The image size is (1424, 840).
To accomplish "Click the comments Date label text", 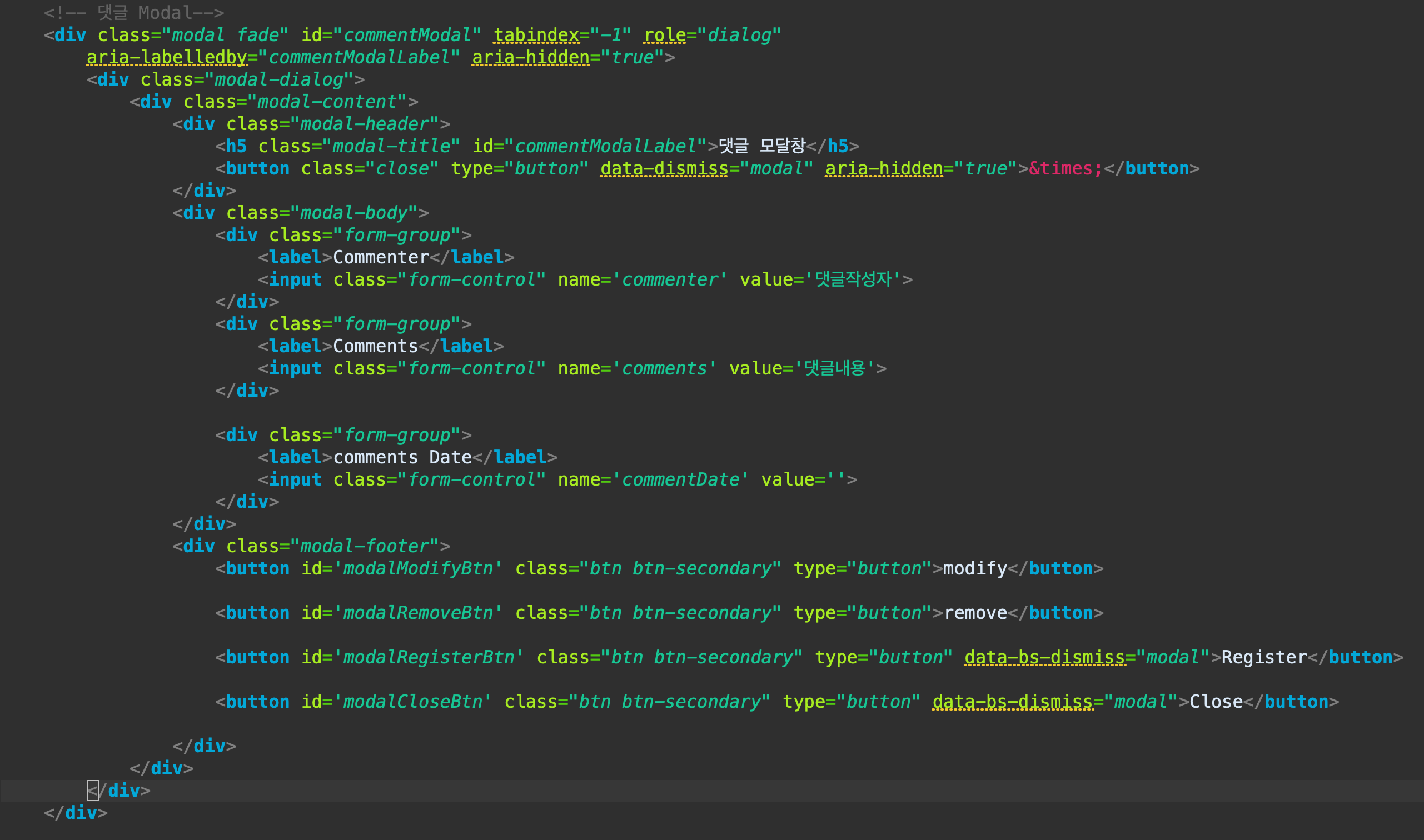I will pyautogui.click(x=402, y=457).
